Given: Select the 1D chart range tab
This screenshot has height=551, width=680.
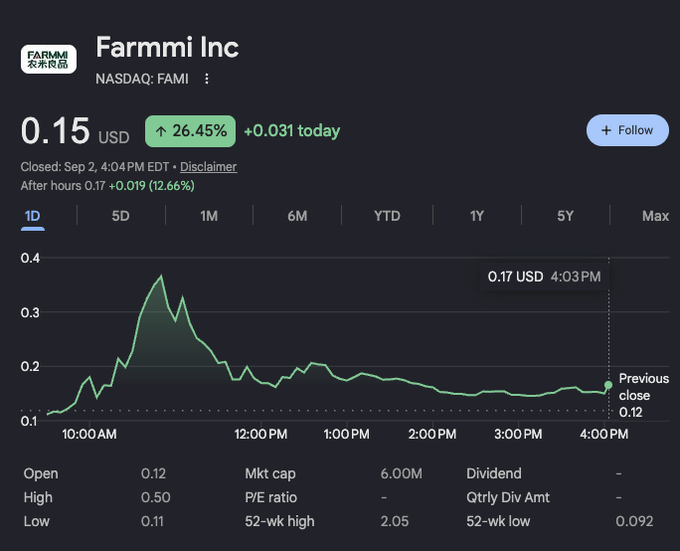Looking at the screenshot, I should pyautogui.click(x=33, y=216).
